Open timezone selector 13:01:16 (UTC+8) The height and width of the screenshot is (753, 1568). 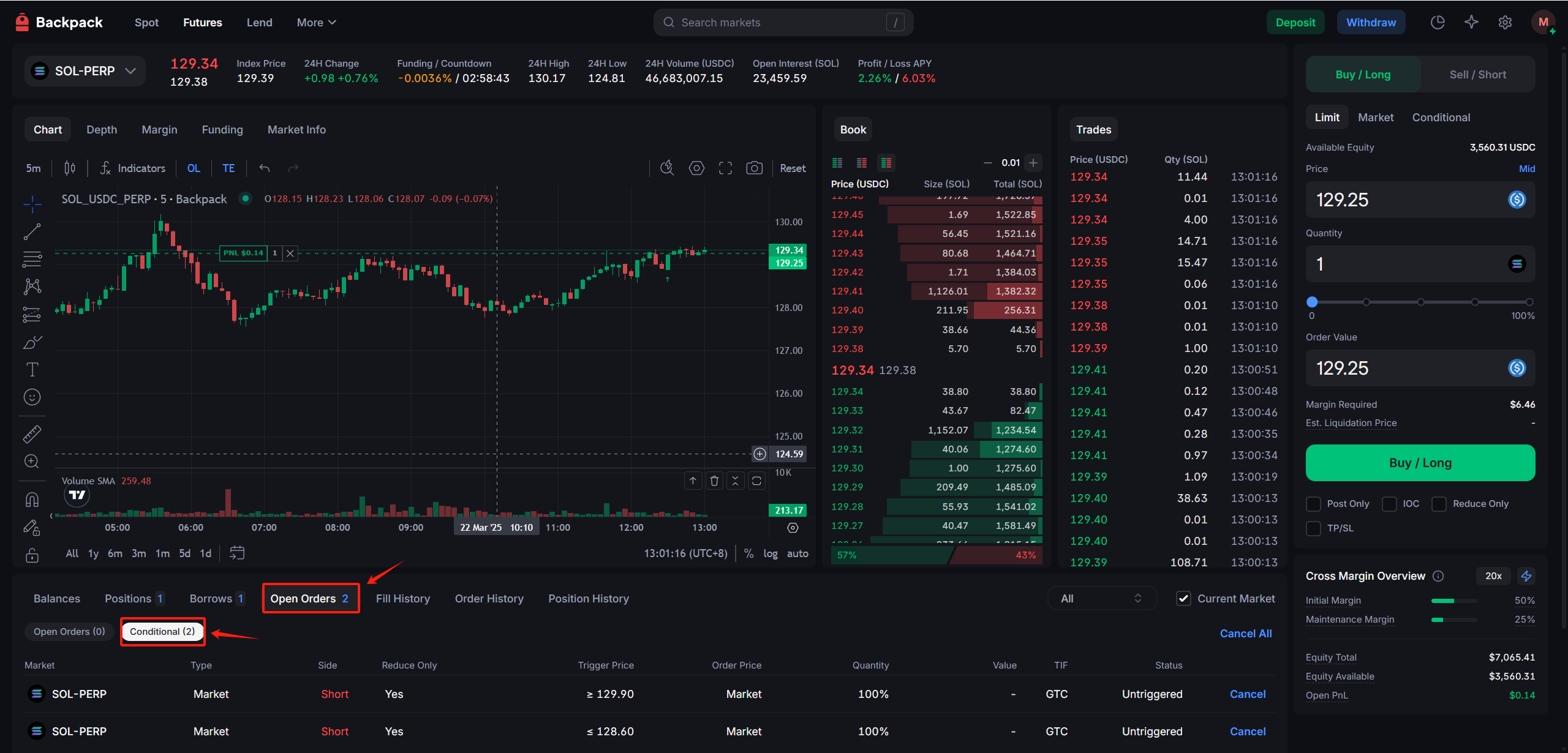click(685, 553)
